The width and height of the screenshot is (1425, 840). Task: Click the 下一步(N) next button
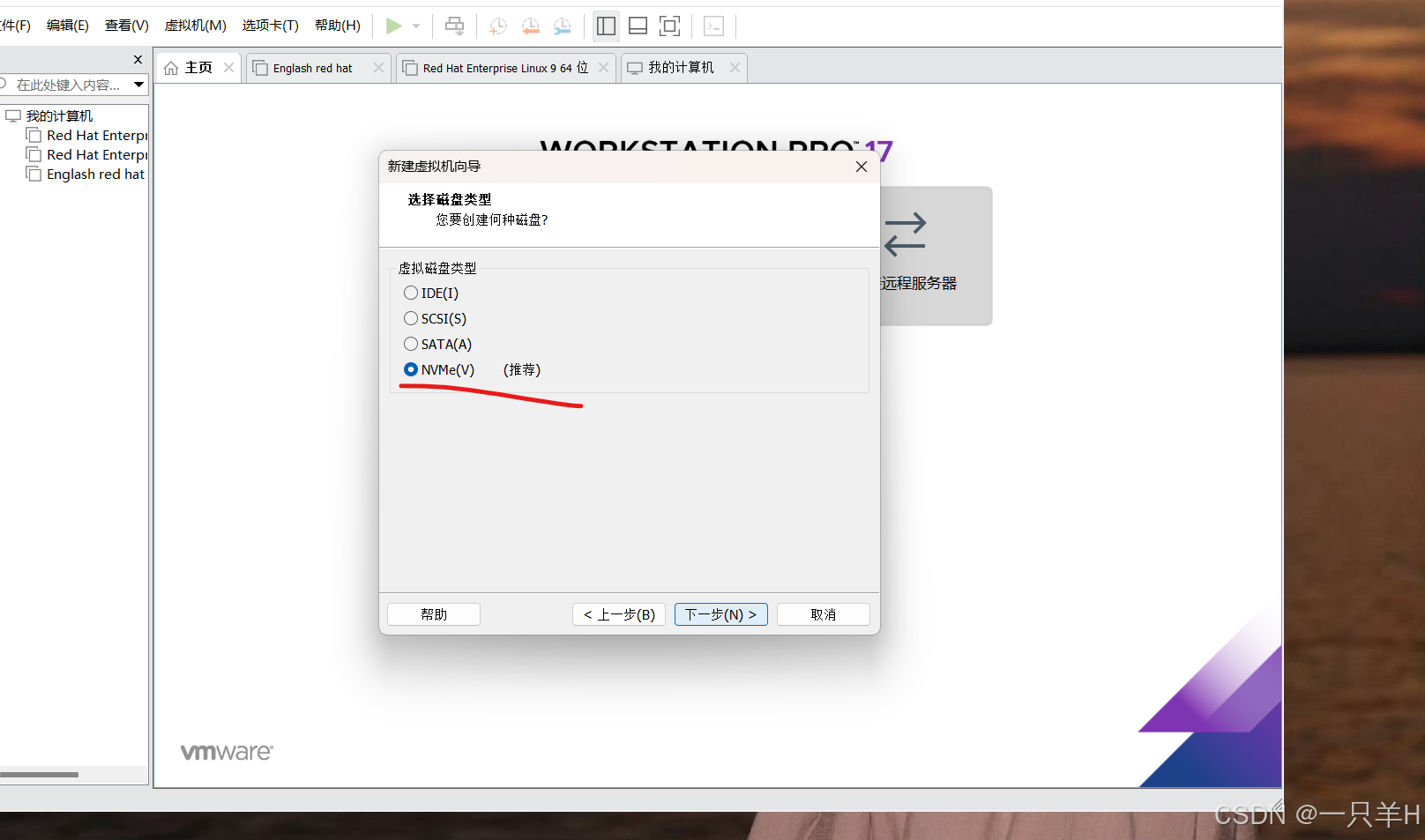coord(721,614)
